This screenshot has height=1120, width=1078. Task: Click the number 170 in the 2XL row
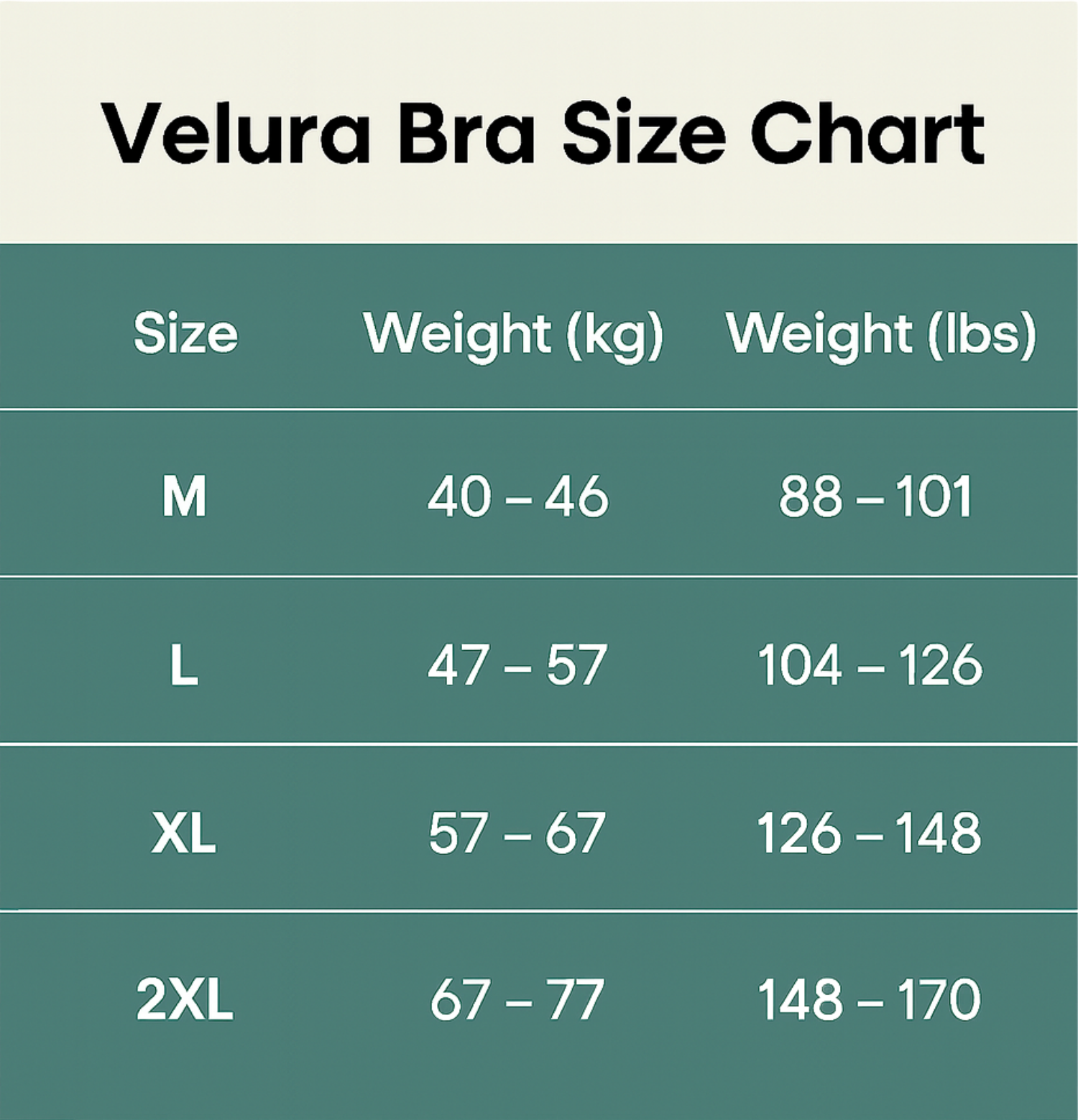pos(939,999)
